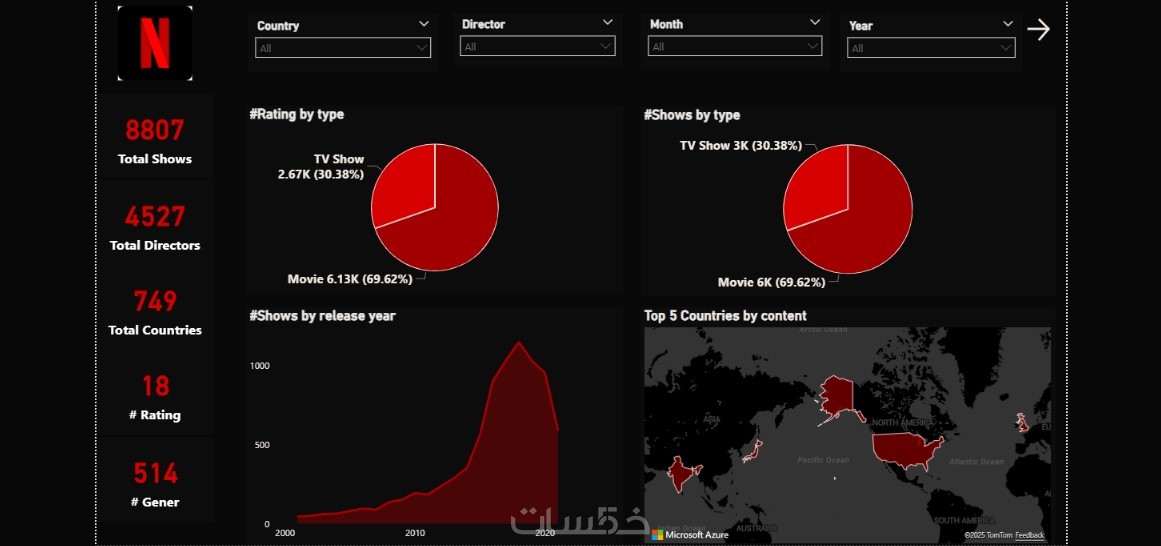Click the Netflix logo icon

[x=155, y=43]
